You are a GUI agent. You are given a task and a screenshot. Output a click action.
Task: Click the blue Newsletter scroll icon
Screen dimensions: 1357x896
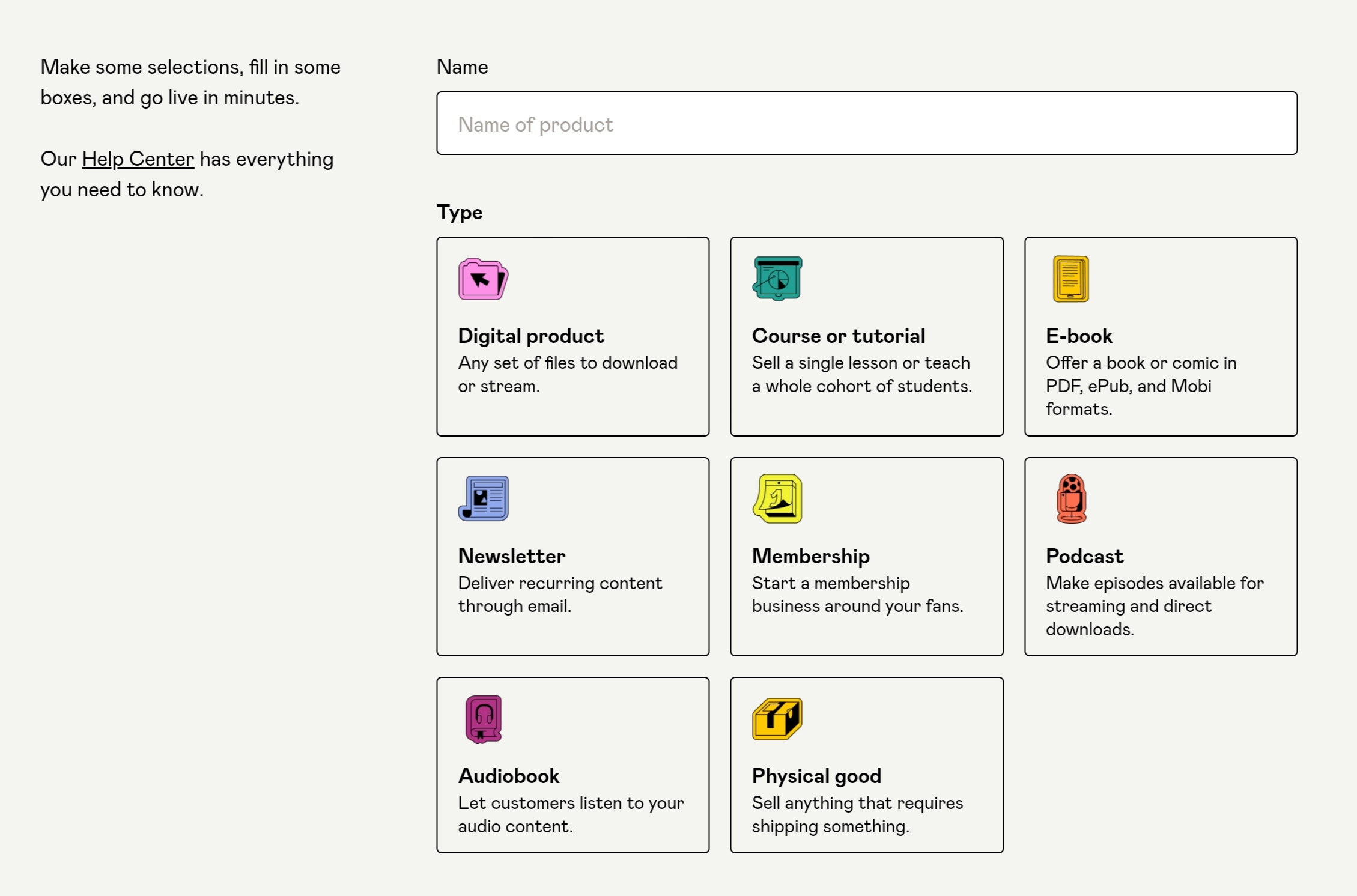[483, 498]
